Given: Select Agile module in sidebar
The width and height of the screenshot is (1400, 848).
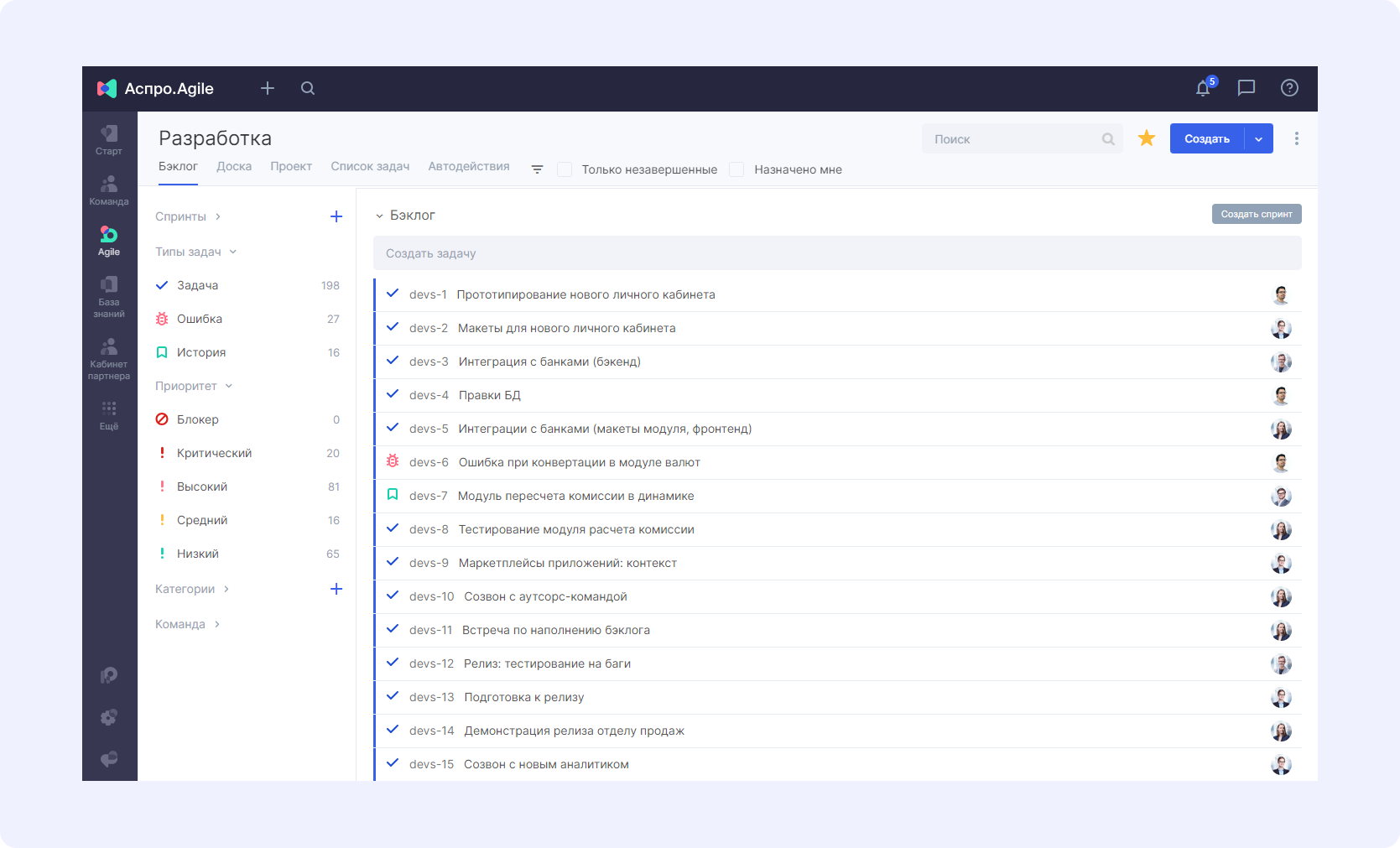Looking at the screenshot, I should (109, 241).
